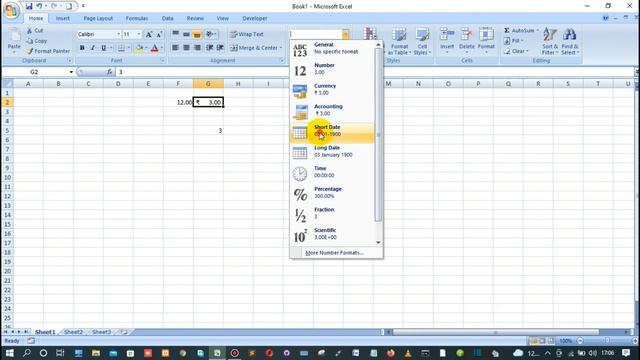Click Merge & Center button

[x=256, y=48]
